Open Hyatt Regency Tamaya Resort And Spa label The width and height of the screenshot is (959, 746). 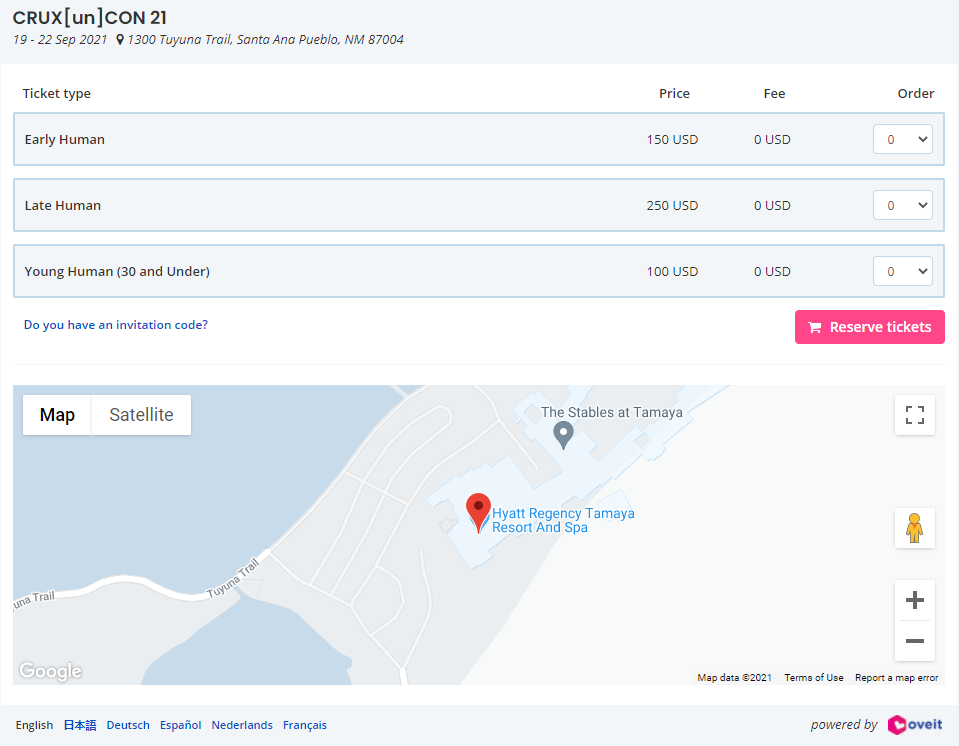pos(563,520)
